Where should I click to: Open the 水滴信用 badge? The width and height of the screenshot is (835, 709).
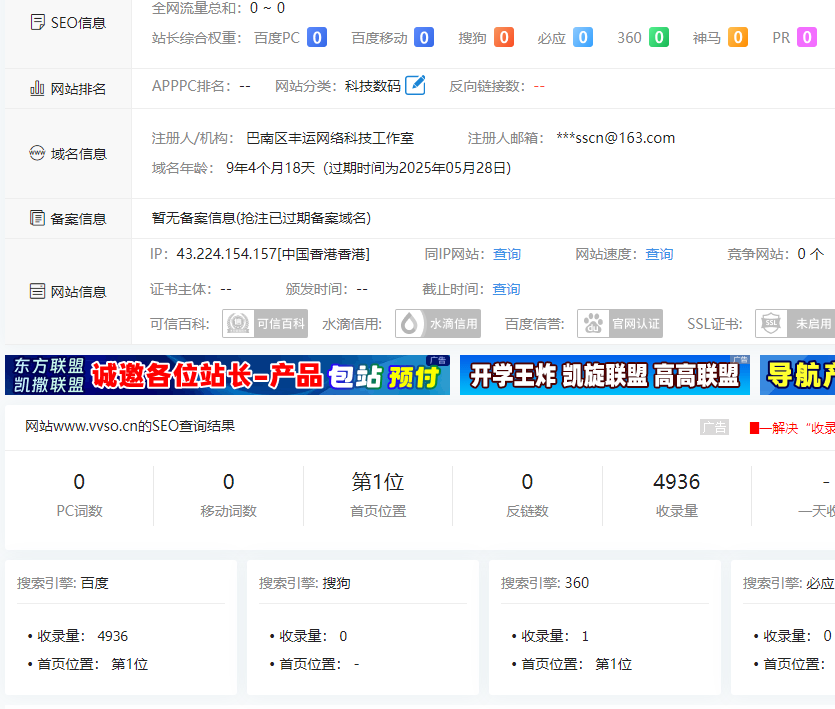438,323
